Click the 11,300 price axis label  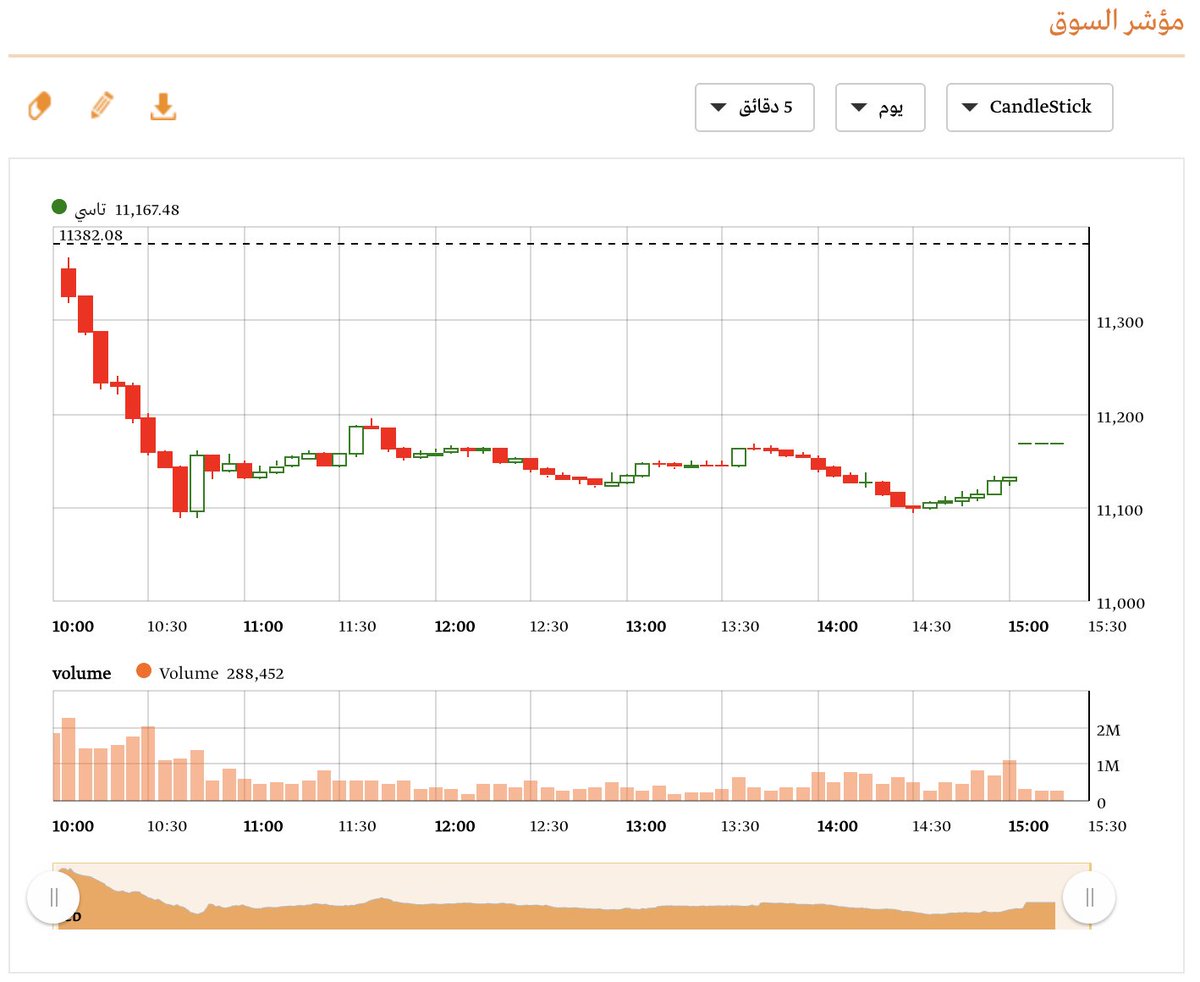(1121, 322)
